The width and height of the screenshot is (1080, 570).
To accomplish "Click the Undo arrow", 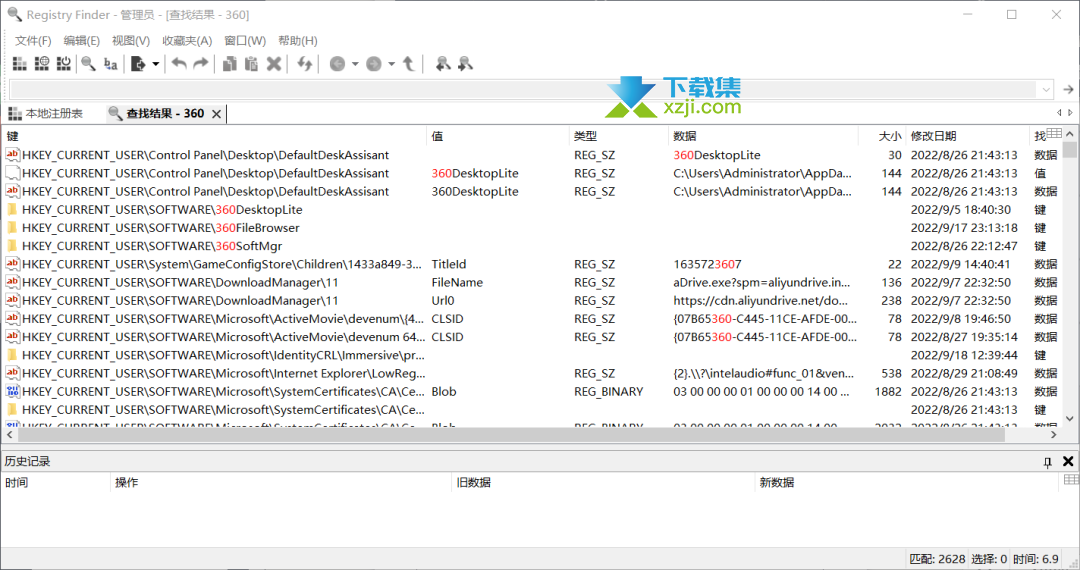I will (x=179, y=64).
